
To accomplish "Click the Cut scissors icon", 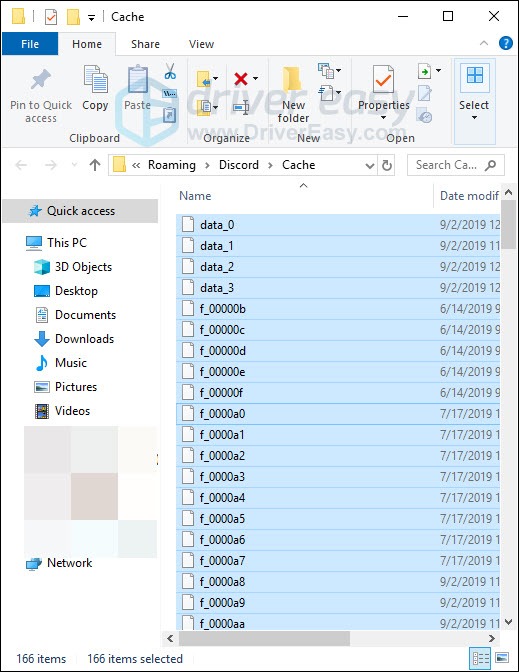I will point(170,71).
